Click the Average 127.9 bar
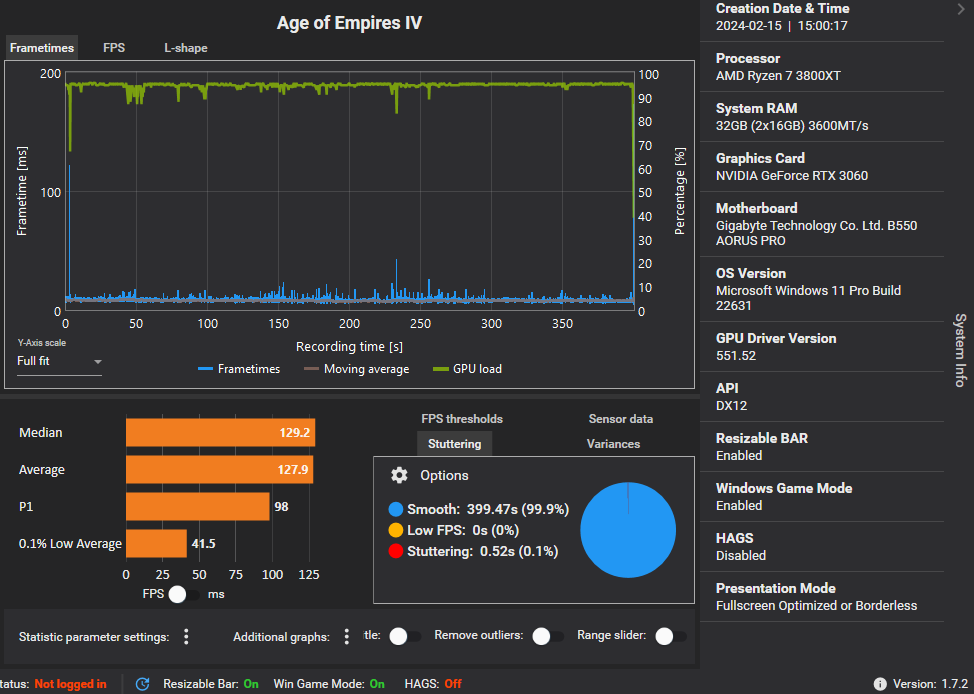Screen dimensions: 974x694 [219, 470]
